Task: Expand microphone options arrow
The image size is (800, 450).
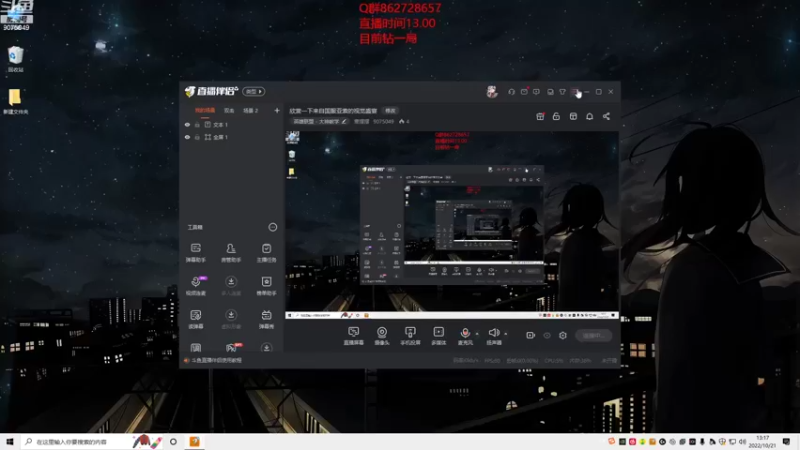Action: pyautogui.click(x=477, y=334)
